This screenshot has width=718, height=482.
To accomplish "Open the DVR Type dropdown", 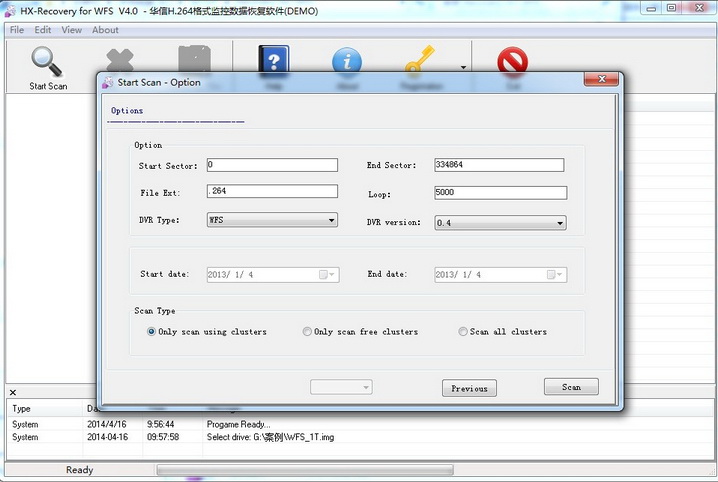I will click(272, 220).
